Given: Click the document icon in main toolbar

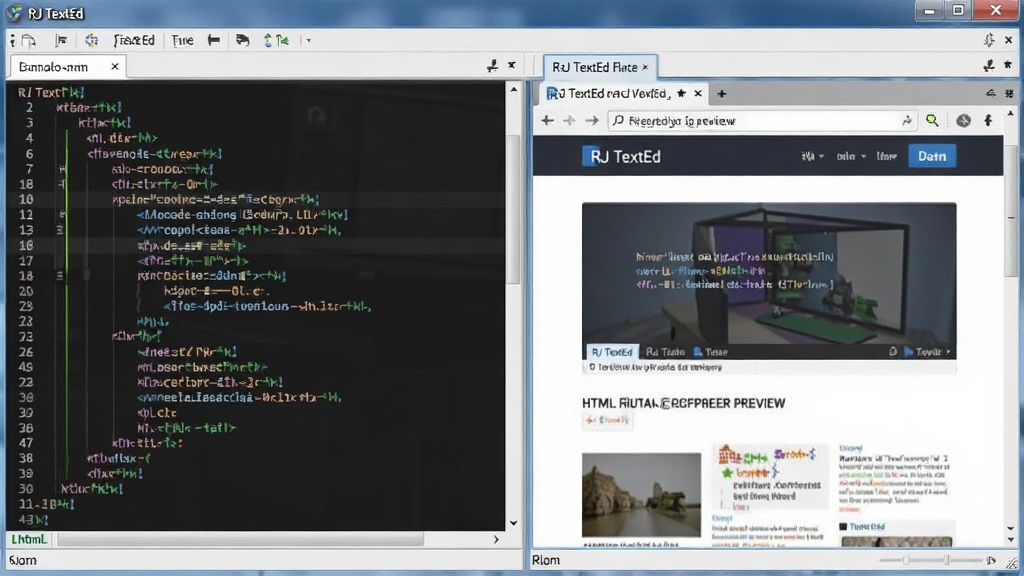Looking at the screenshot, I should pyautogui.click(x=28, y=41).
